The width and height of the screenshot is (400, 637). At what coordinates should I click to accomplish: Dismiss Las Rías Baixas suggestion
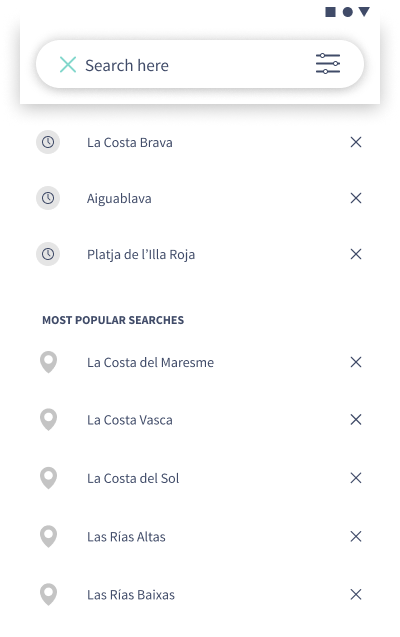(x=356, y=595)
